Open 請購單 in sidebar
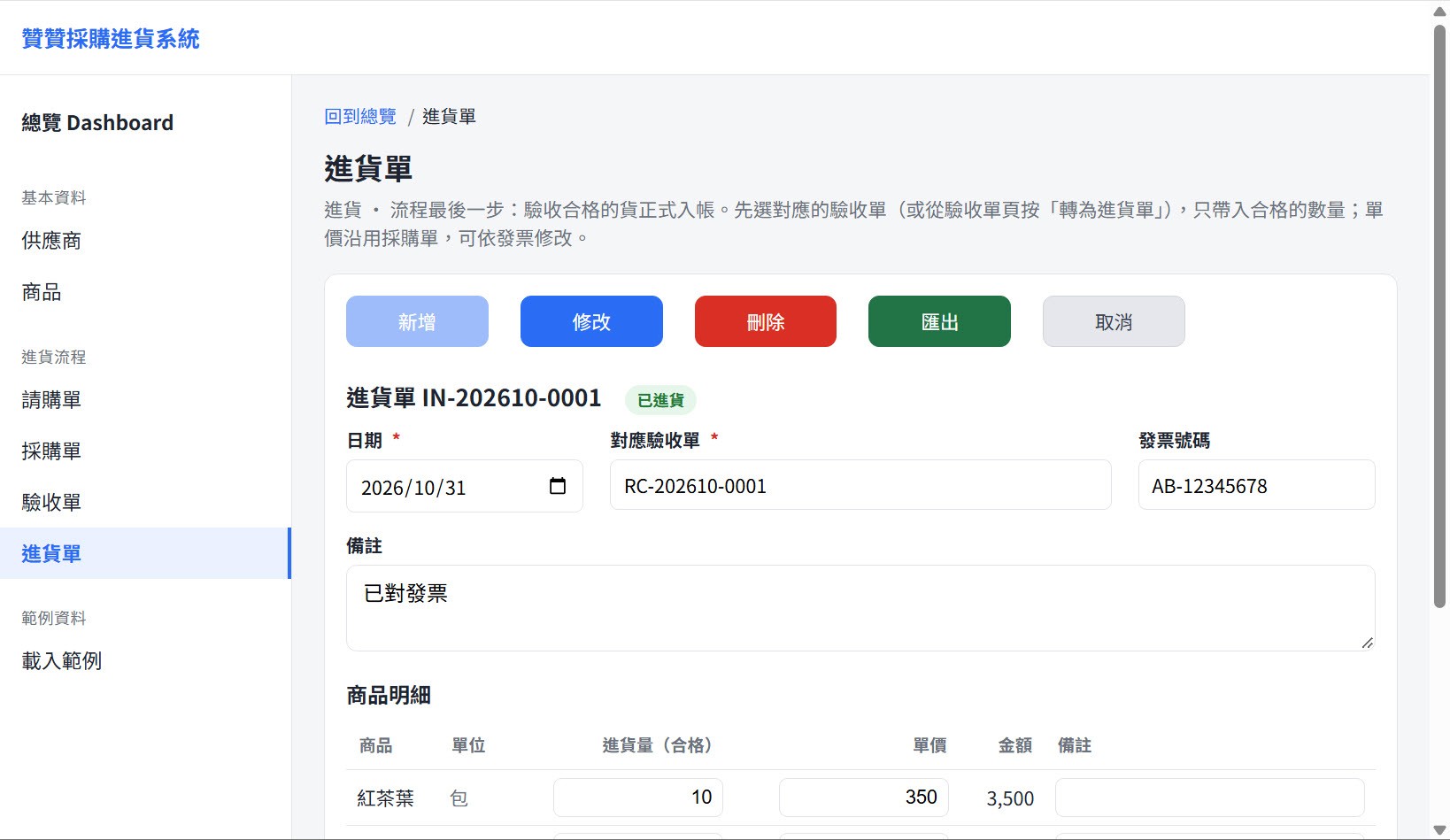This screenshot has height=840, width=1450. point(51,400)
